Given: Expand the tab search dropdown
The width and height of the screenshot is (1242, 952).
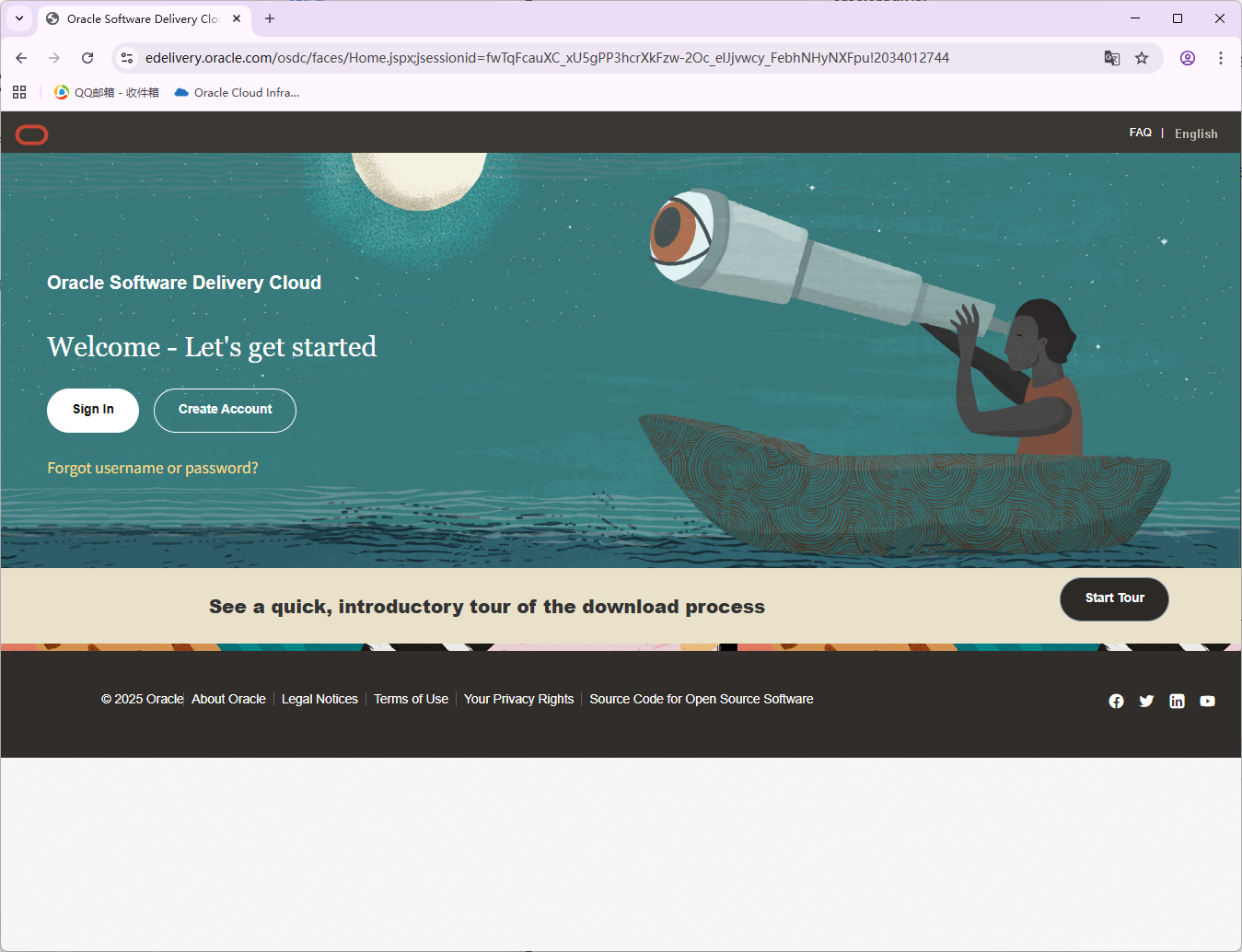Looking at the screenshot, I should (19, 18).
